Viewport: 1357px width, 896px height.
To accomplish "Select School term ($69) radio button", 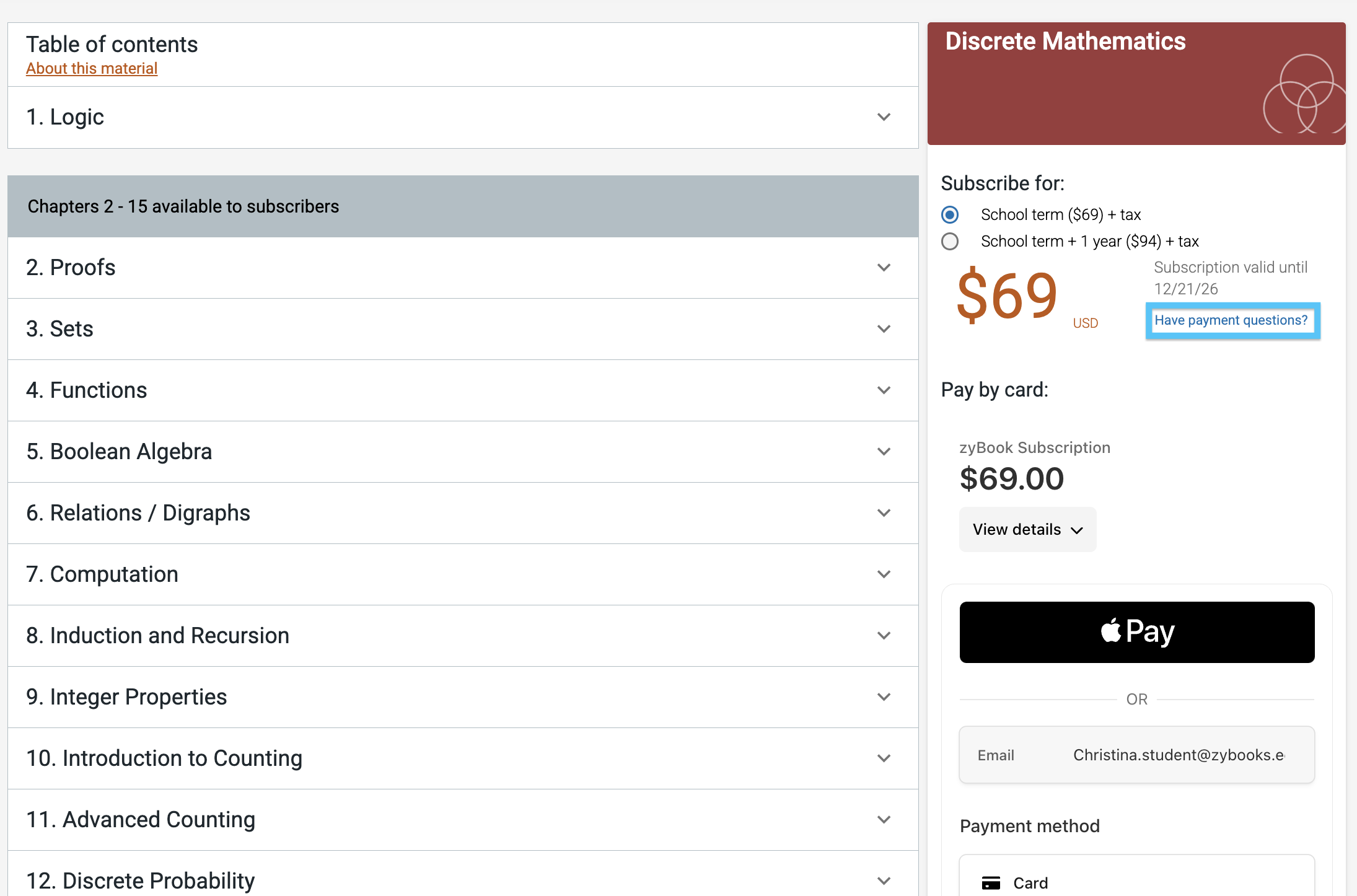I will (x=949, y=214).
